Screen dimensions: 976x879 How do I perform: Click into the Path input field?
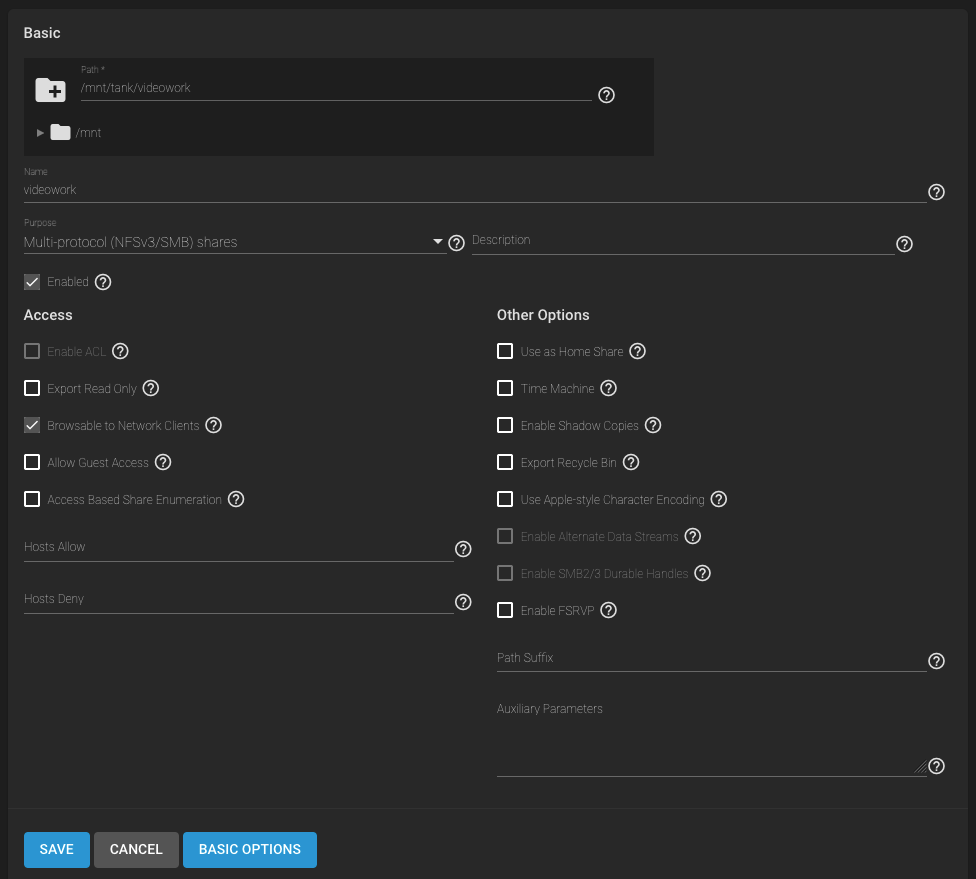(336, 88)
